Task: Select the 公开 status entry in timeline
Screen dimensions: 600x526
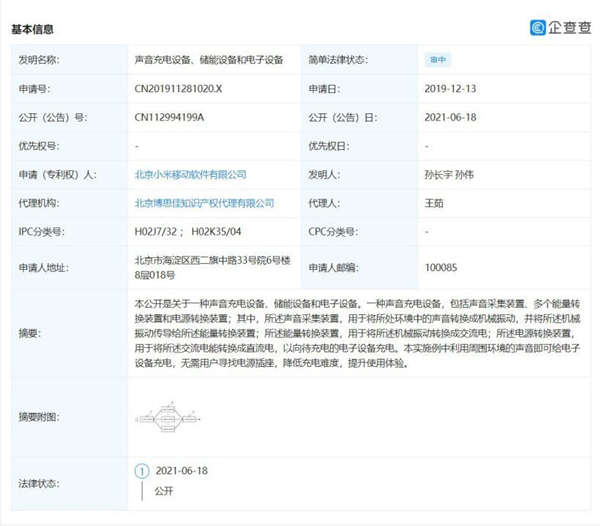Action: pyautogui.click(x=164, y=491)
